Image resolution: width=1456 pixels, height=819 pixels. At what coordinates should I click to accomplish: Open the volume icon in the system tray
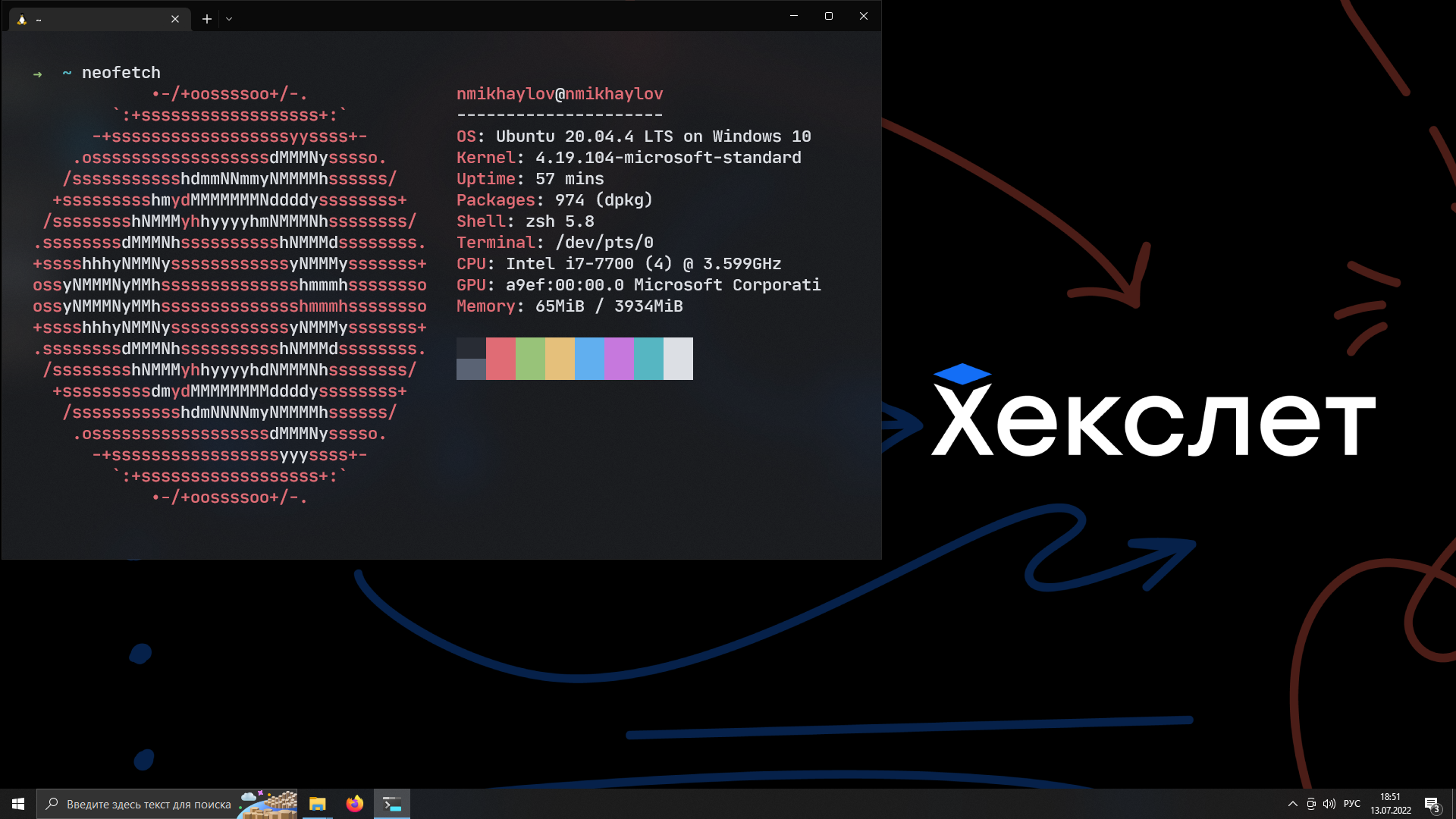1329,804
